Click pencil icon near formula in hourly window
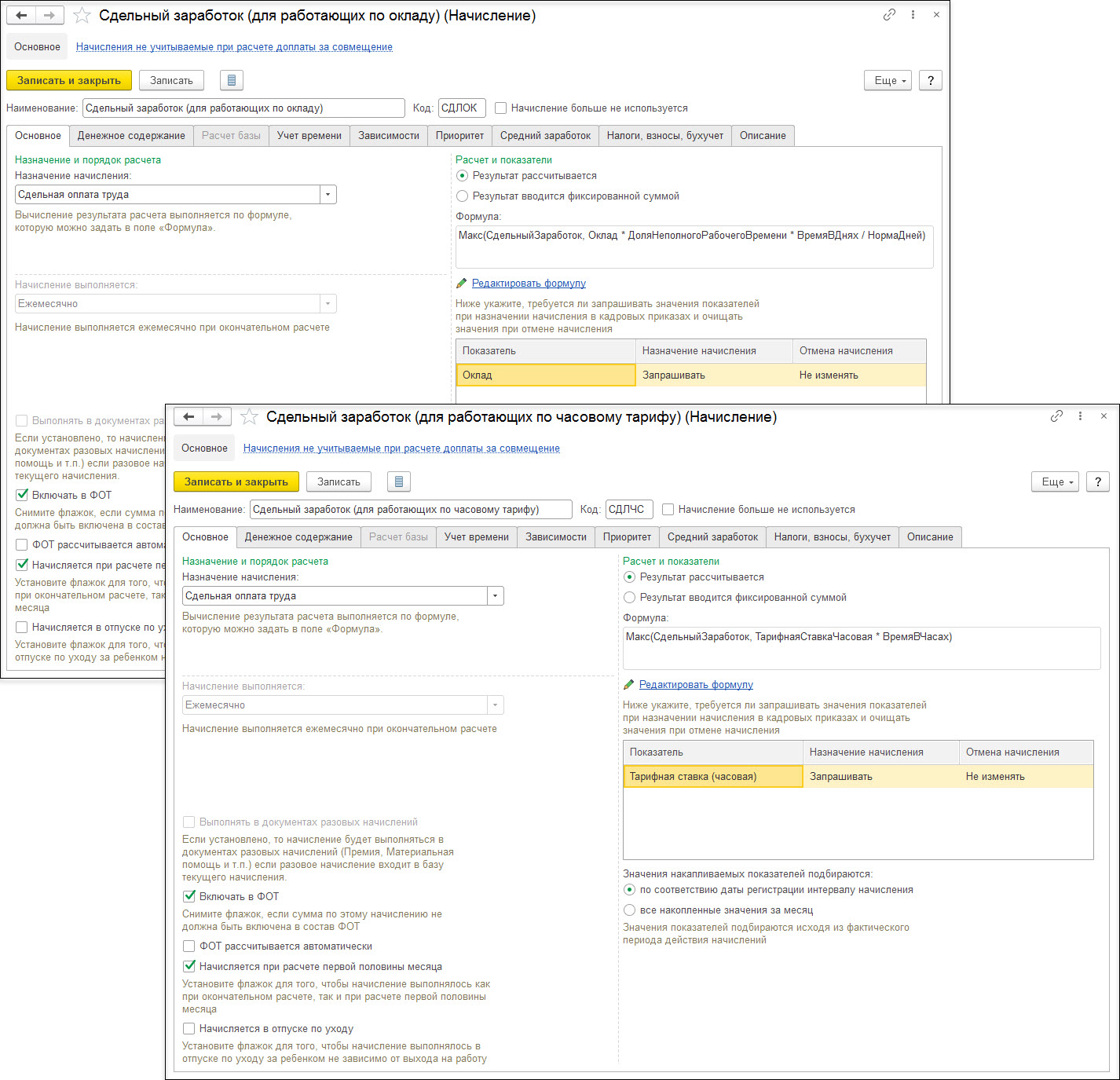The height and width of the screenshot is (1080, 1120). [629, 685]
